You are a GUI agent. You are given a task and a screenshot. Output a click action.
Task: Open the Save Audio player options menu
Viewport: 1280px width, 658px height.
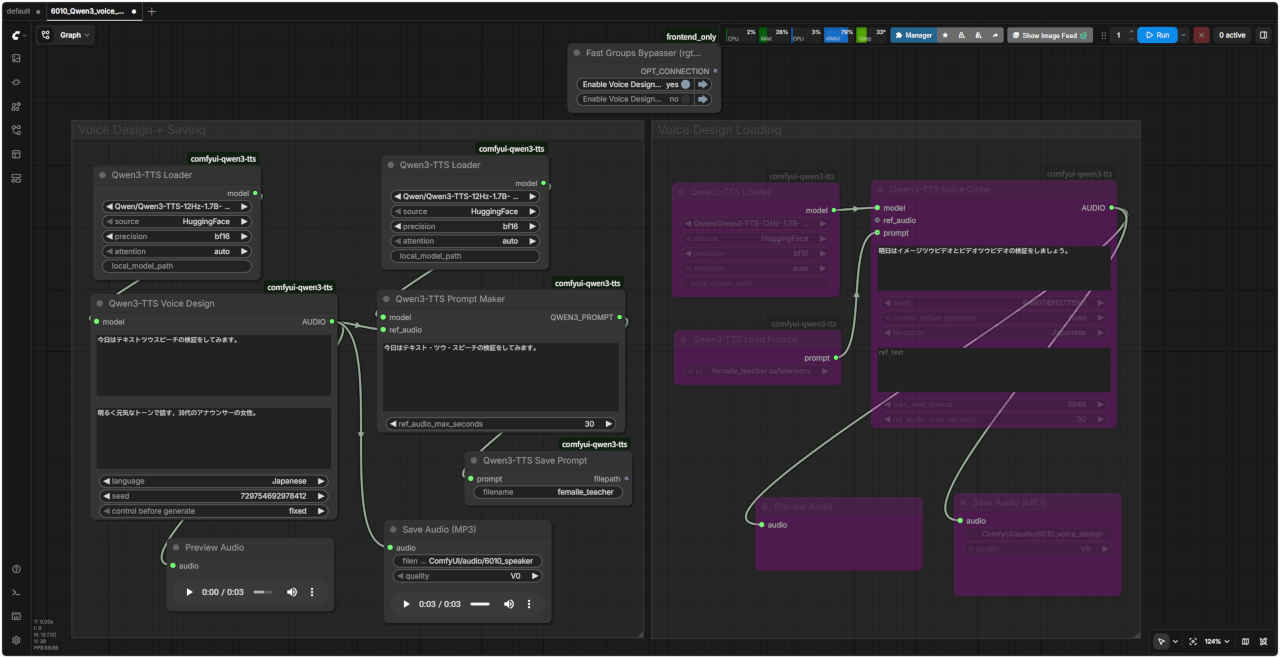529,604
